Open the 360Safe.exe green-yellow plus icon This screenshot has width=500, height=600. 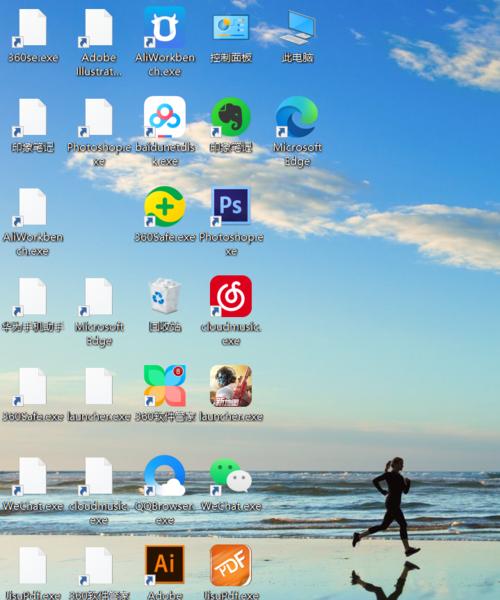pyautogui.click(x=165, y=207)
